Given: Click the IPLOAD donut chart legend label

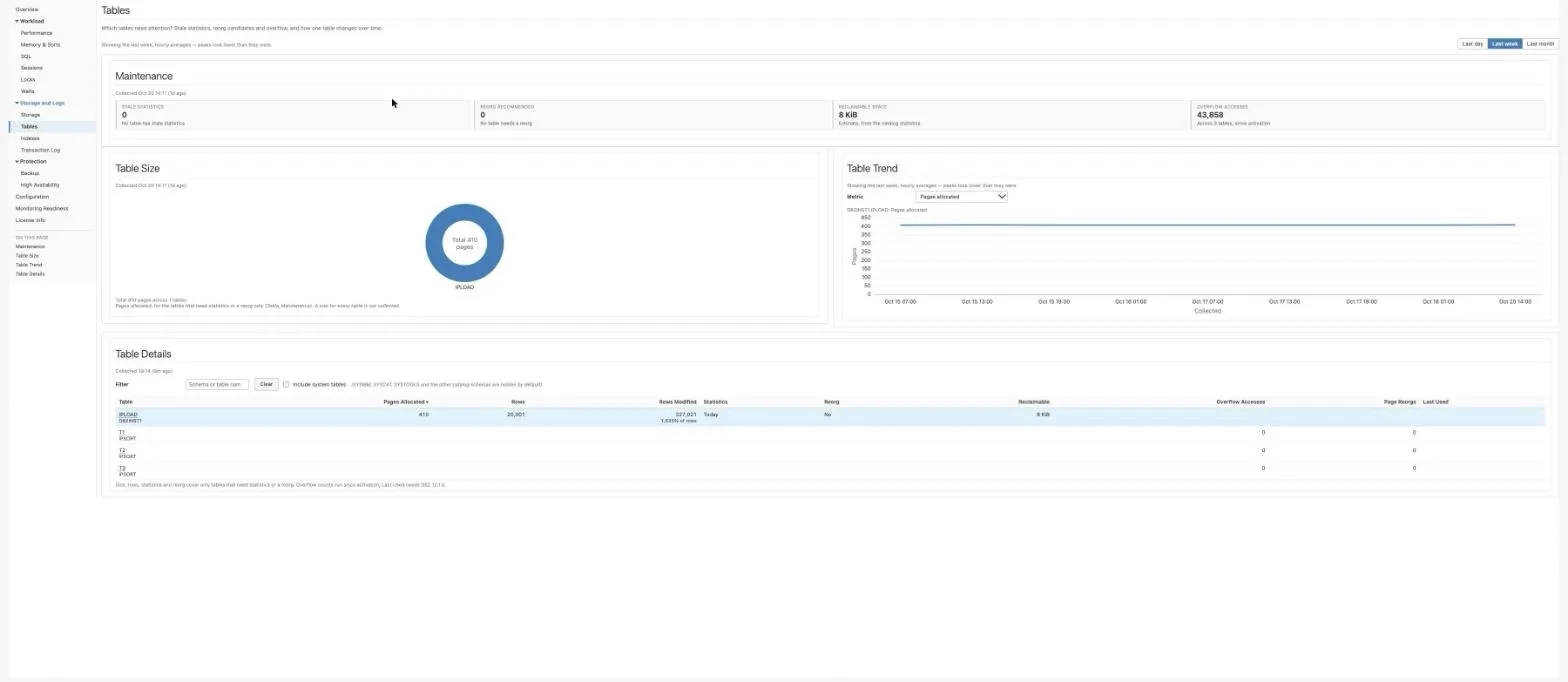Looking at the screenshot, I should 464,287.
